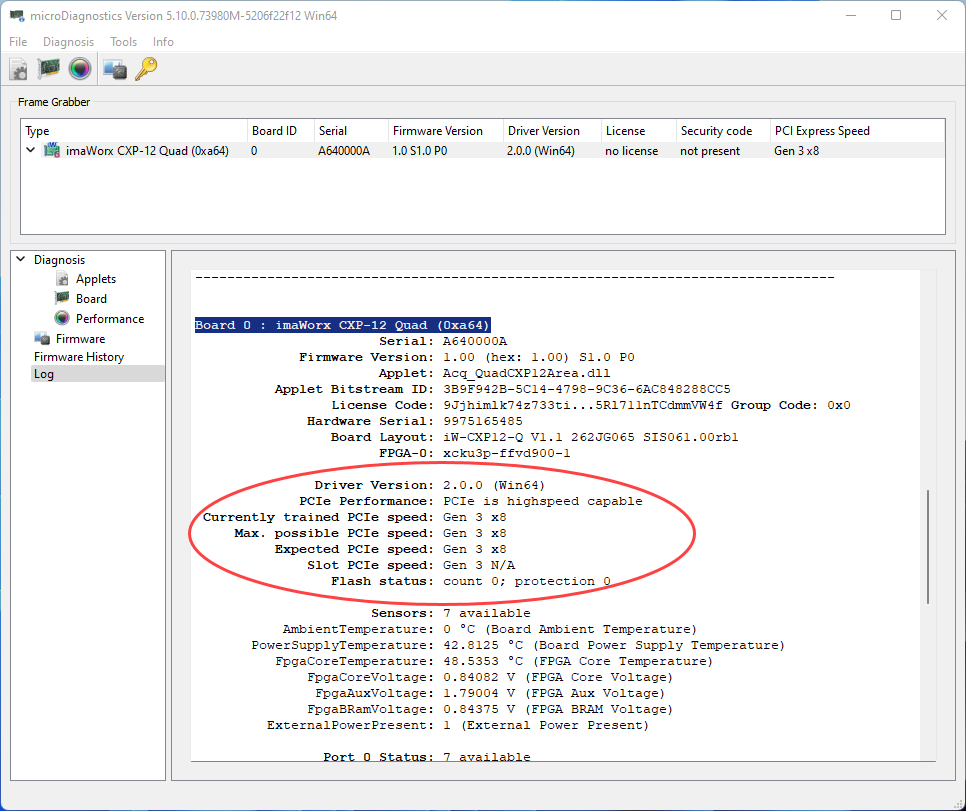Collapse the Diagnosis tree node
The width and height of the screenshot is (966, 811).
(21, 260)
